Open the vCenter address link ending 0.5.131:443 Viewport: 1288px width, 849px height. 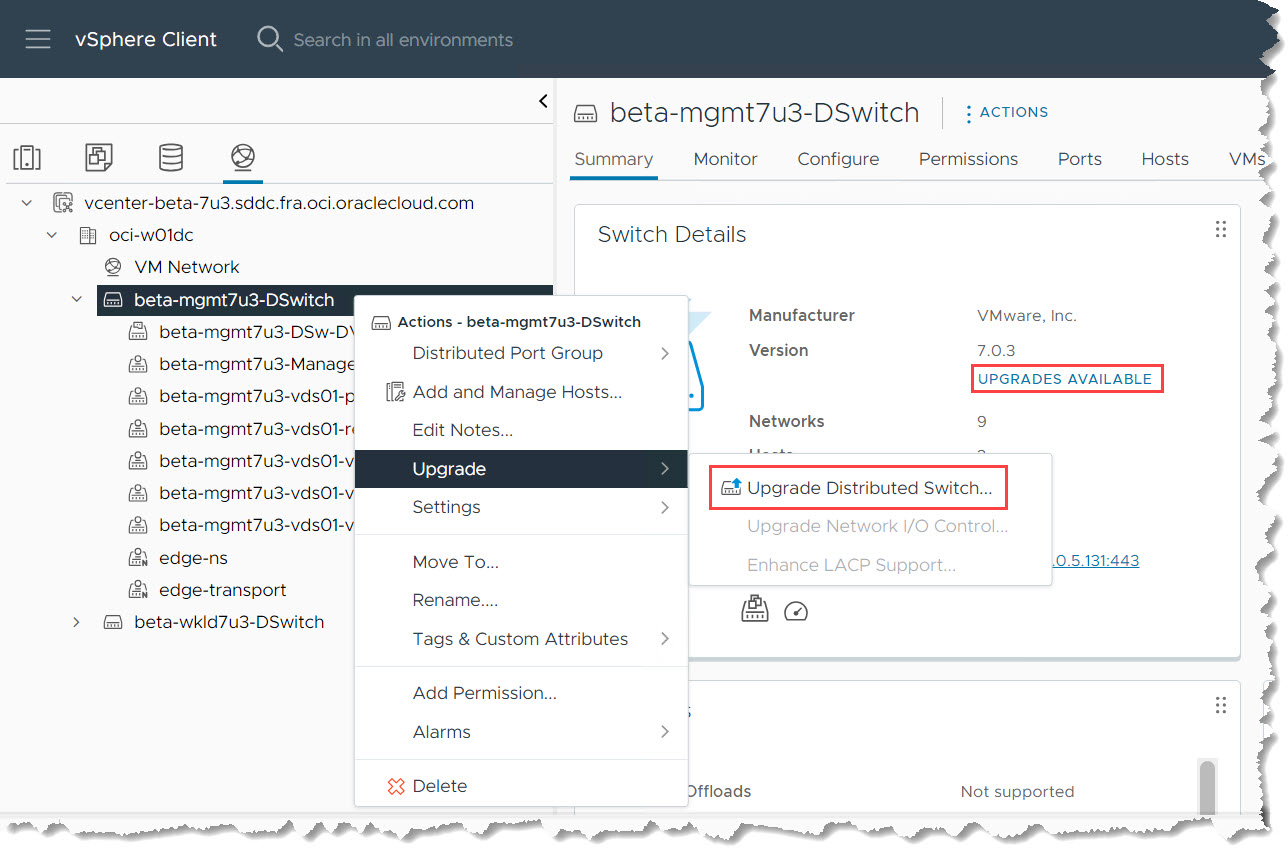(x=1095, y=560)
